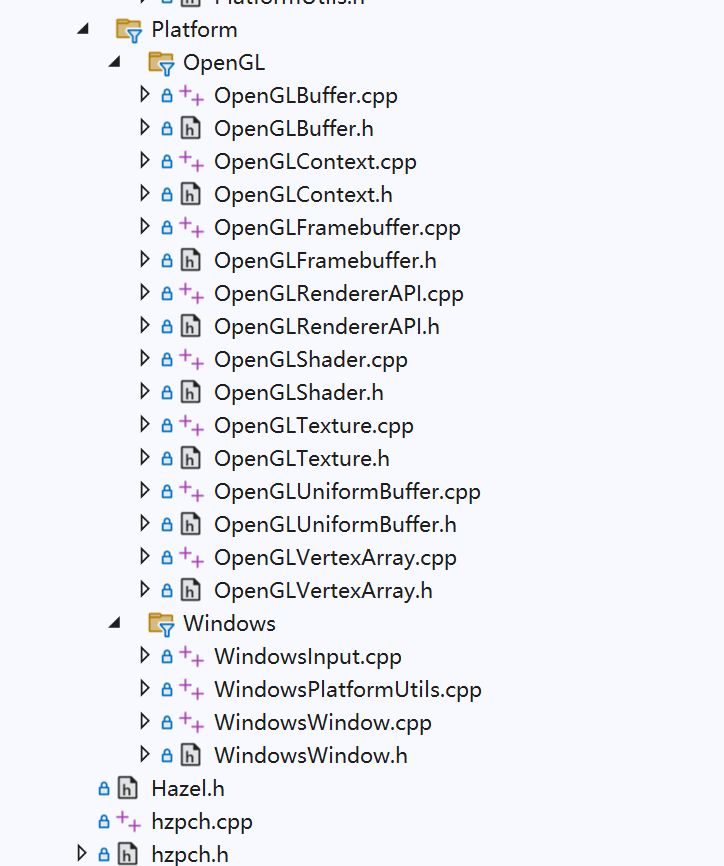
Task: Click the header icon of OpenGLUniformBuffer.h
Action: [x=191, y=524]
